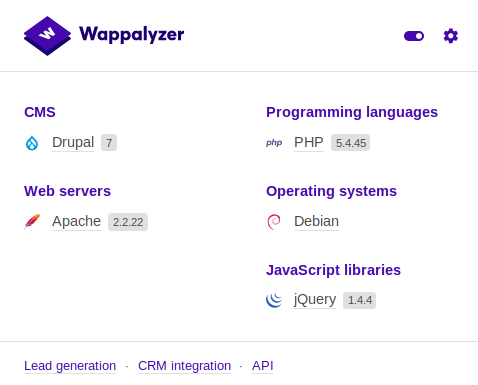Image resolution: width=478 pixels, height=385 pixels.
Task: Click the Drupal droplet icon
Action: pyautogui.click(x=32, y=143)
